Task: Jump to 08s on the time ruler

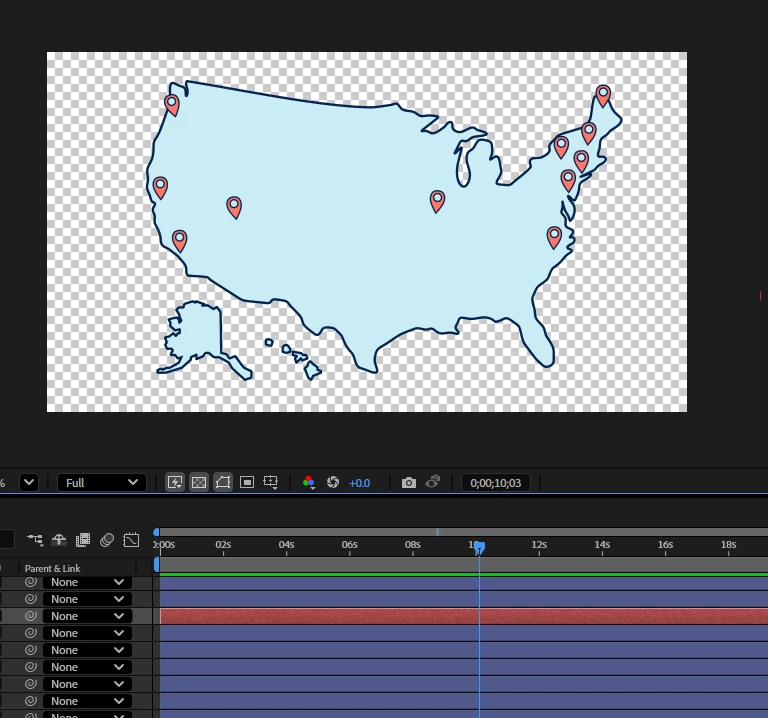Action: tap(413, 545)
